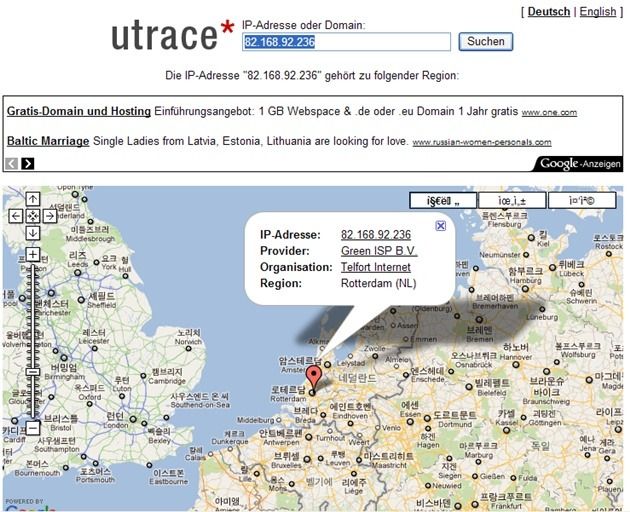This screenshot has height=512, width=630.
Task: Zoom in with the plus button
Action: click(33, 254)
